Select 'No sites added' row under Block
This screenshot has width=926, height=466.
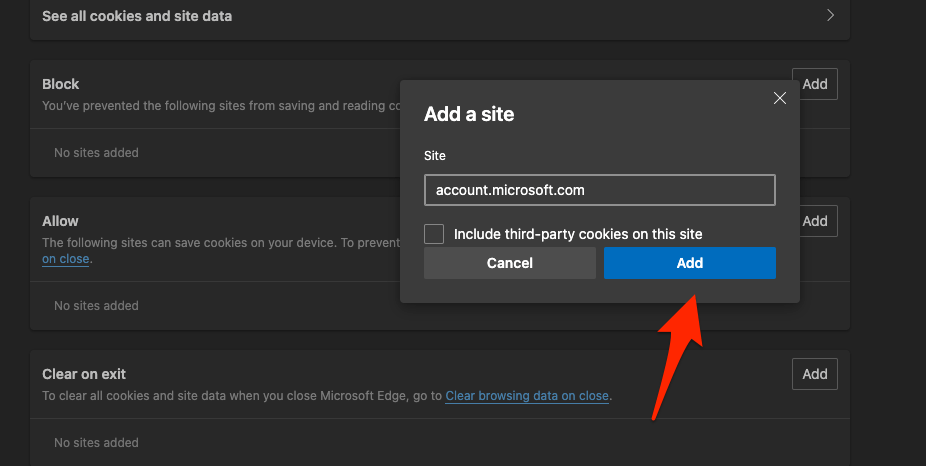coord(96,153)
